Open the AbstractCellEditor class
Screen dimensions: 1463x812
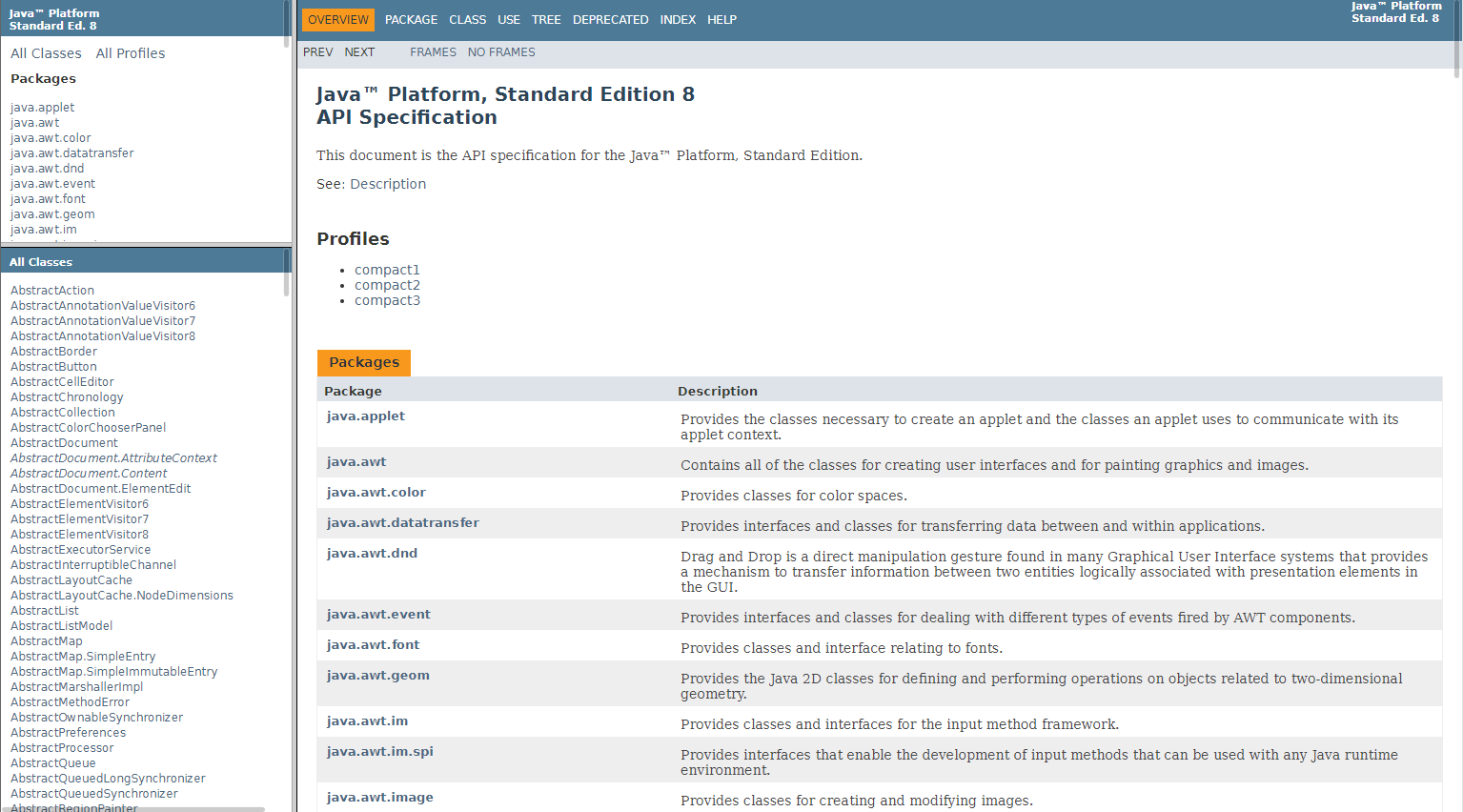(x=62, y=382)
